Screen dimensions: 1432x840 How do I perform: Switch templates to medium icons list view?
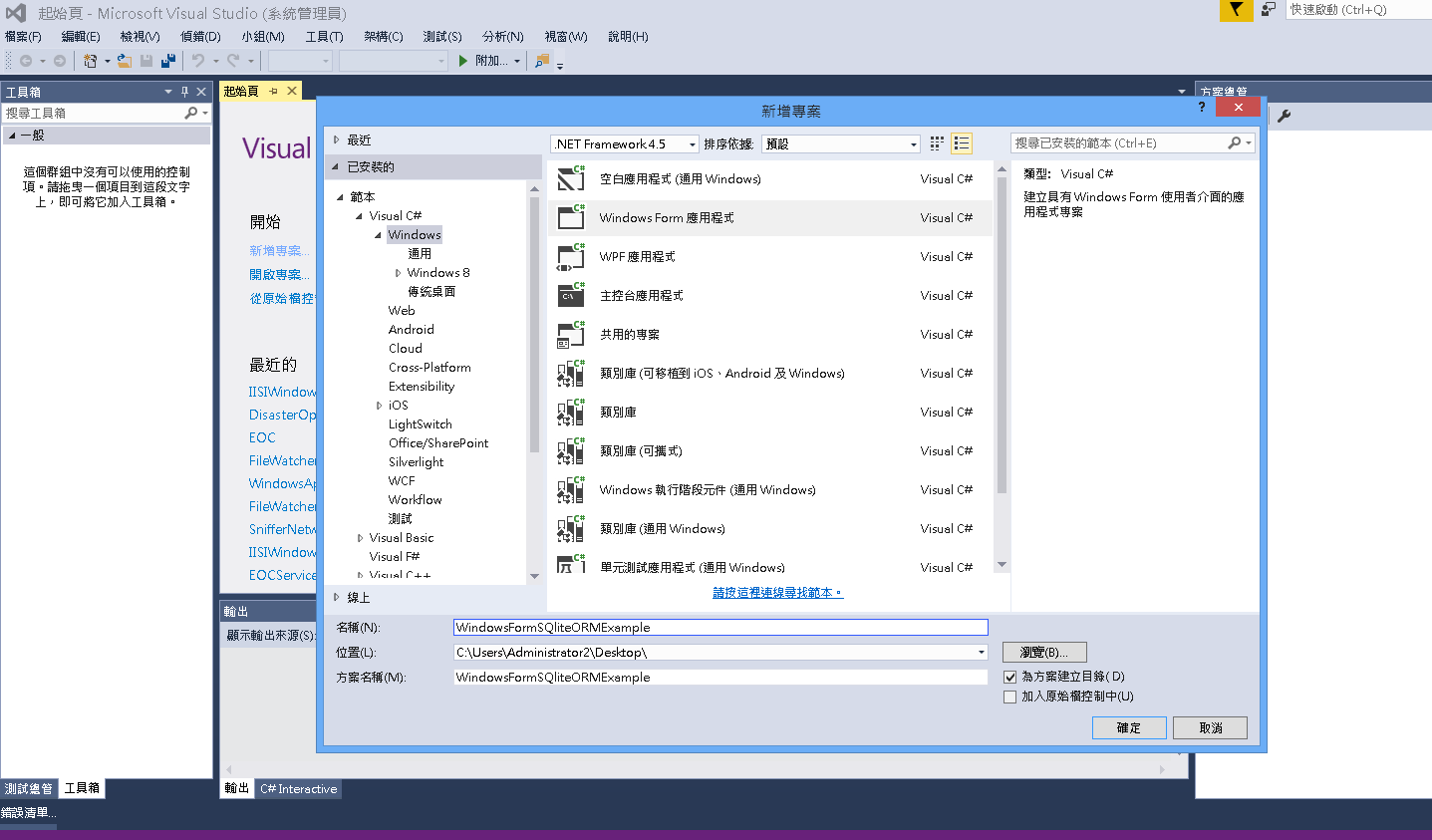pyautogui.click(x=962, y=143)
